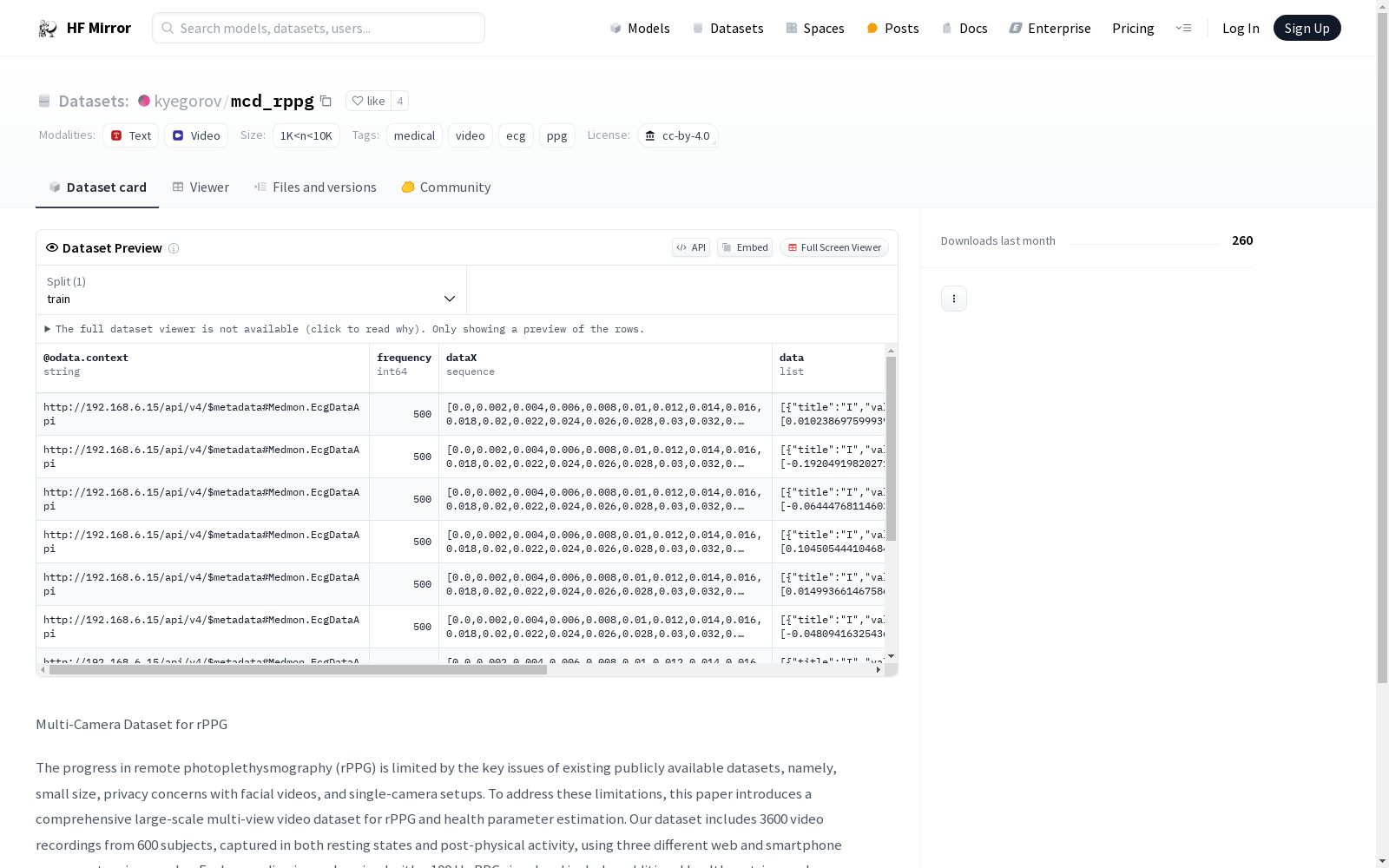
Task: Click the heart like button
Action: click(368, 101)
